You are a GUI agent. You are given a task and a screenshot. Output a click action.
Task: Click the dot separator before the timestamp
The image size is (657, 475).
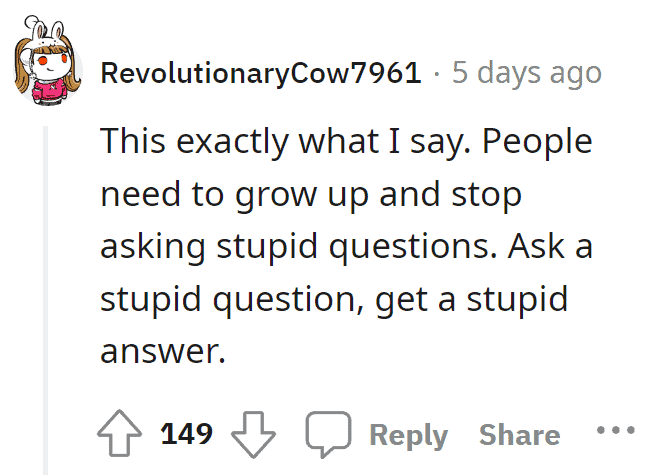pyautogui.click(x=437, y=75)
